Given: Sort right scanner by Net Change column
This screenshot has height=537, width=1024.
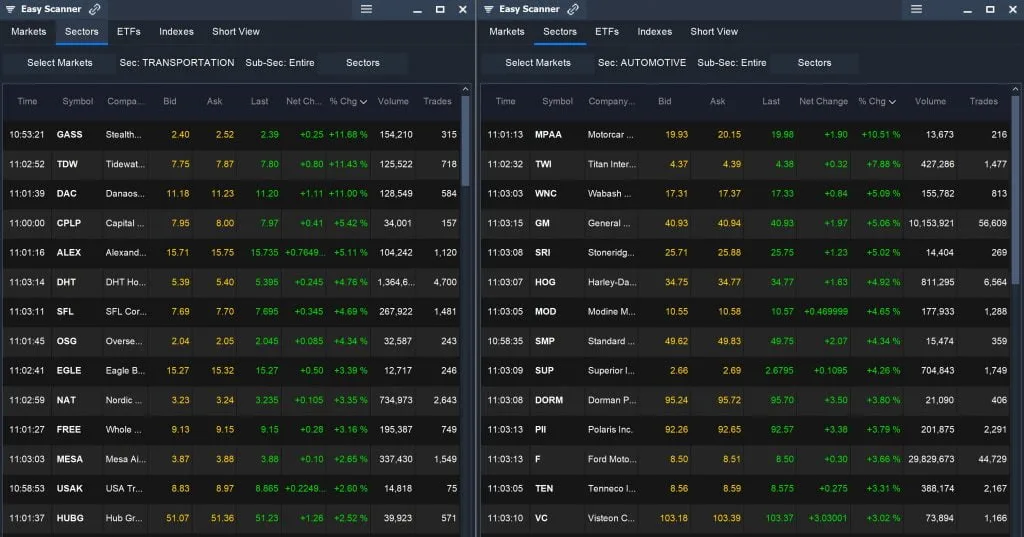Looking at the screenshot, I should click(x=824, y=101).
